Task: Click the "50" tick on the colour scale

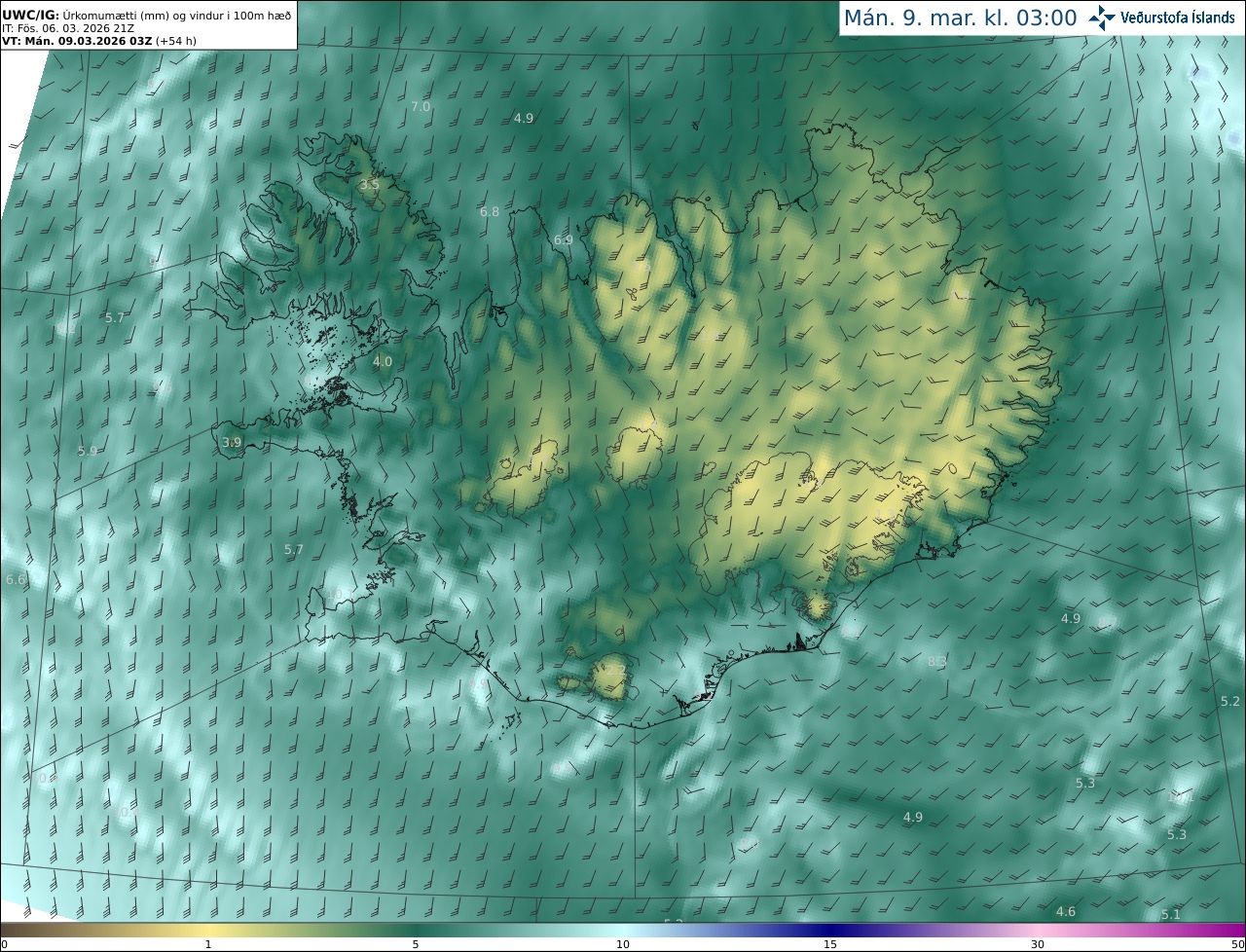Action: (x=1238, y=944)
